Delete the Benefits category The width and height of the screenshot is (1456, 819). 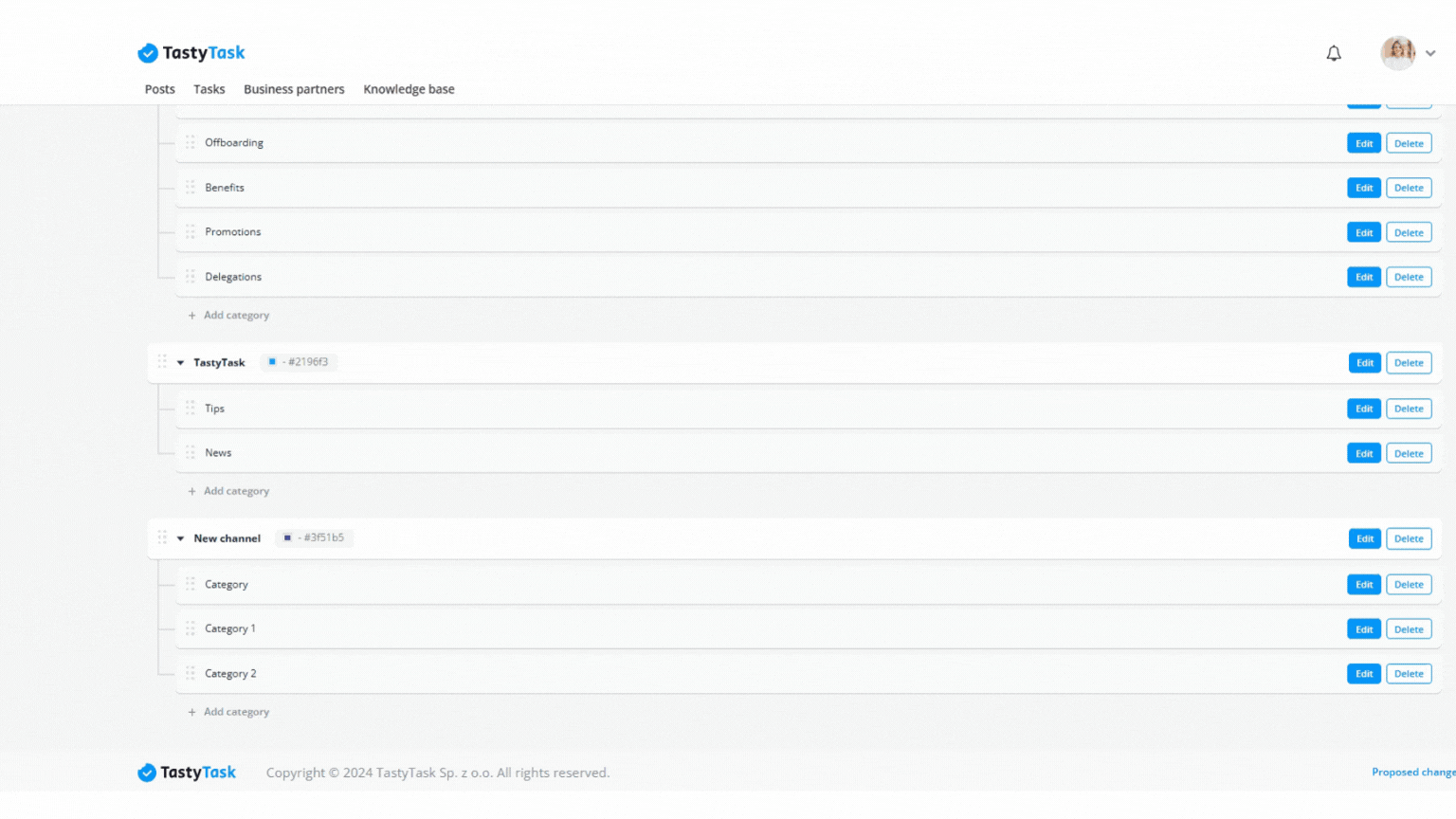[1409, 188]
